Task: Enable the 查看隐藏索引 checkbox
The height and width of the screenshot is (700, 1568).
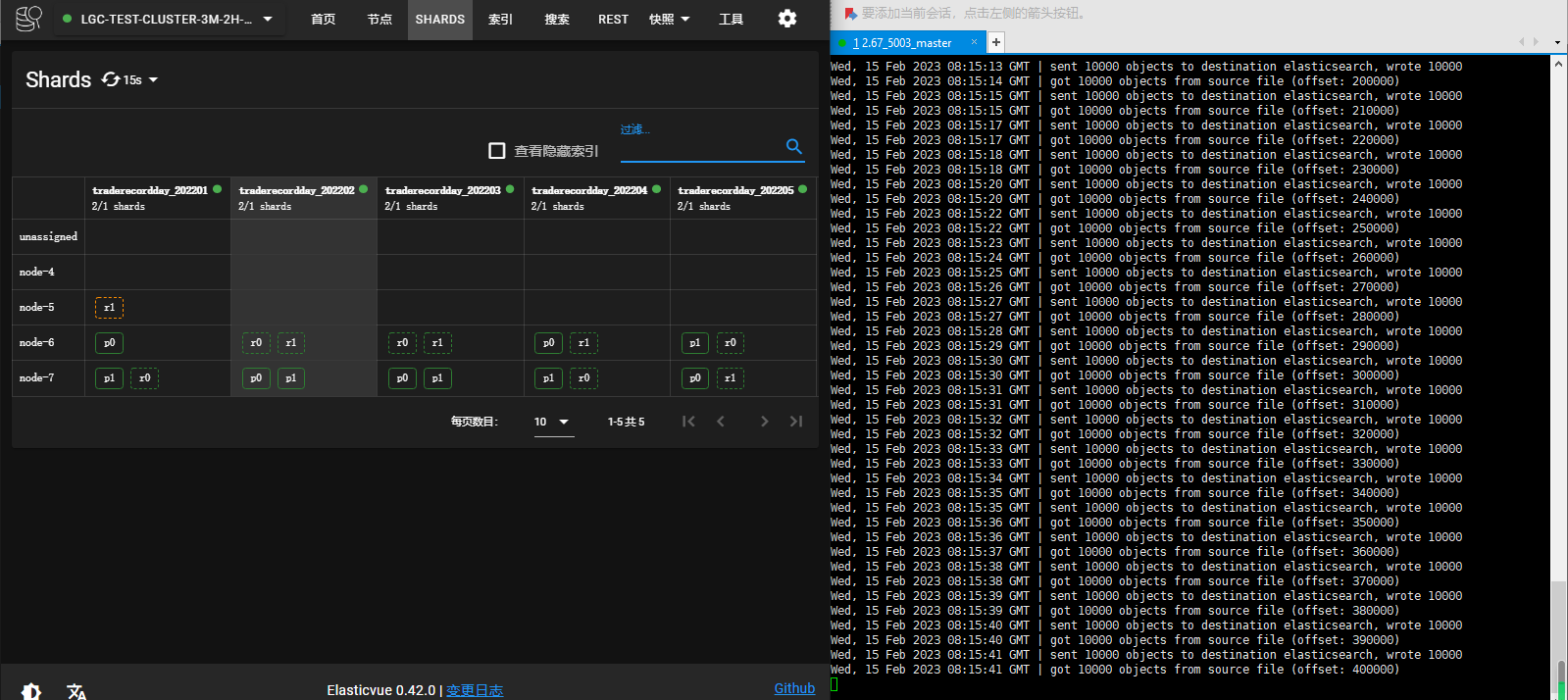Action: tap(497, 151)
